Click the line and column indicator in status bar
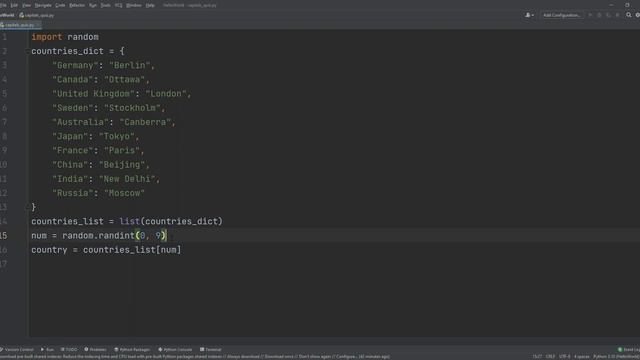The image size is (640, 360). [537, 357]
